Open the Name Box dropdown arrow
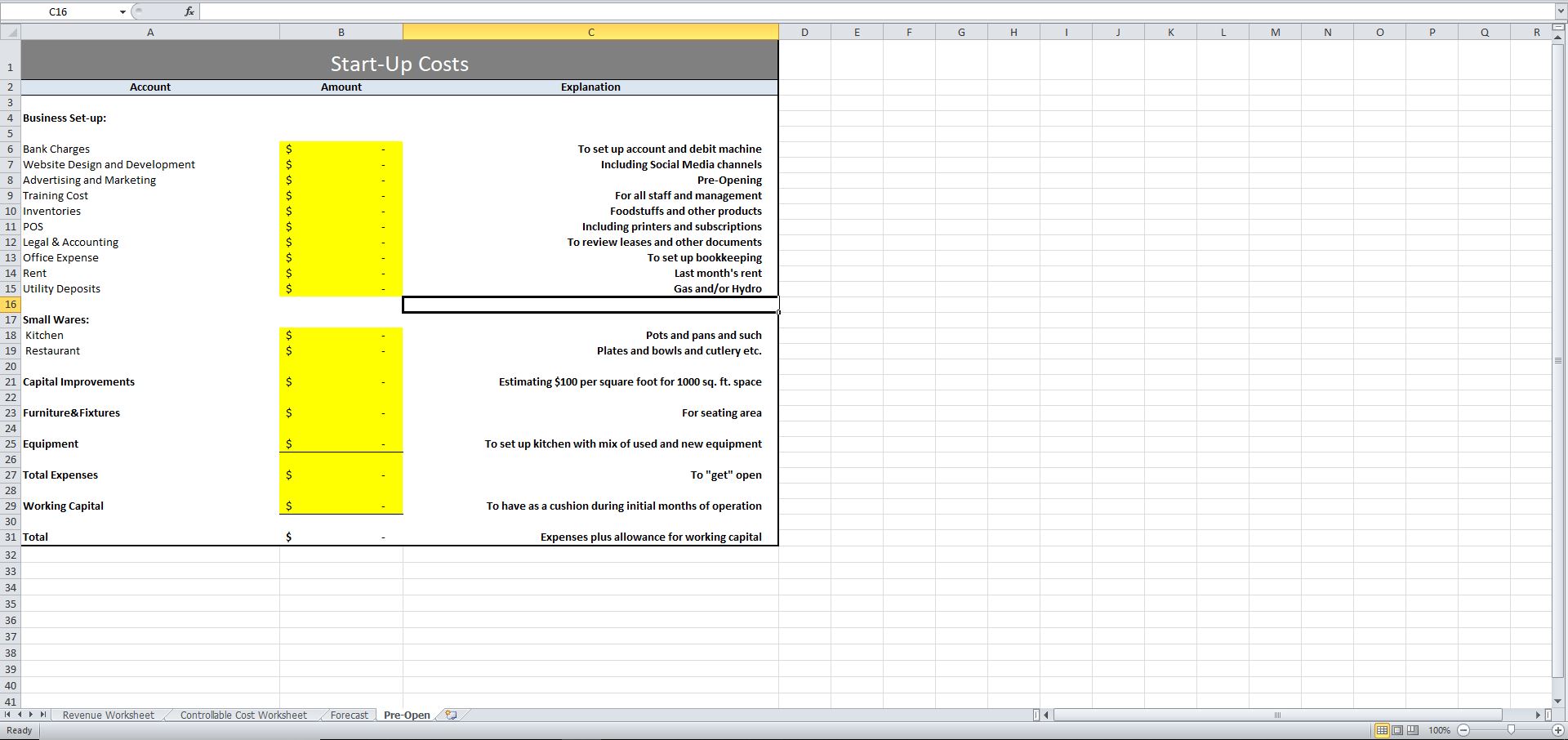The width and height of the screenshot is (1568, 740). click(x=122, y=11)
